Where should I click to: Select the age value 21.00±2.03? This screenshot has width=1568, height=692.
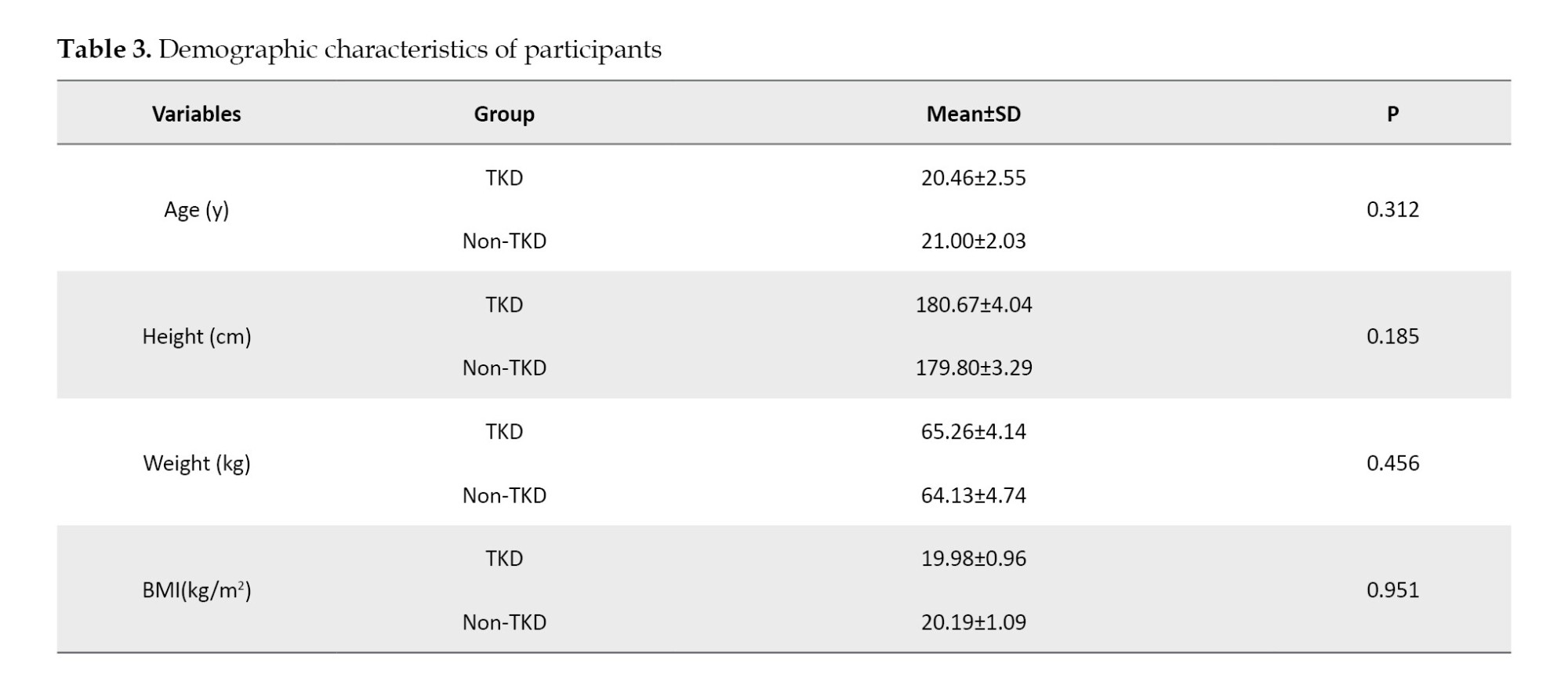973,241
